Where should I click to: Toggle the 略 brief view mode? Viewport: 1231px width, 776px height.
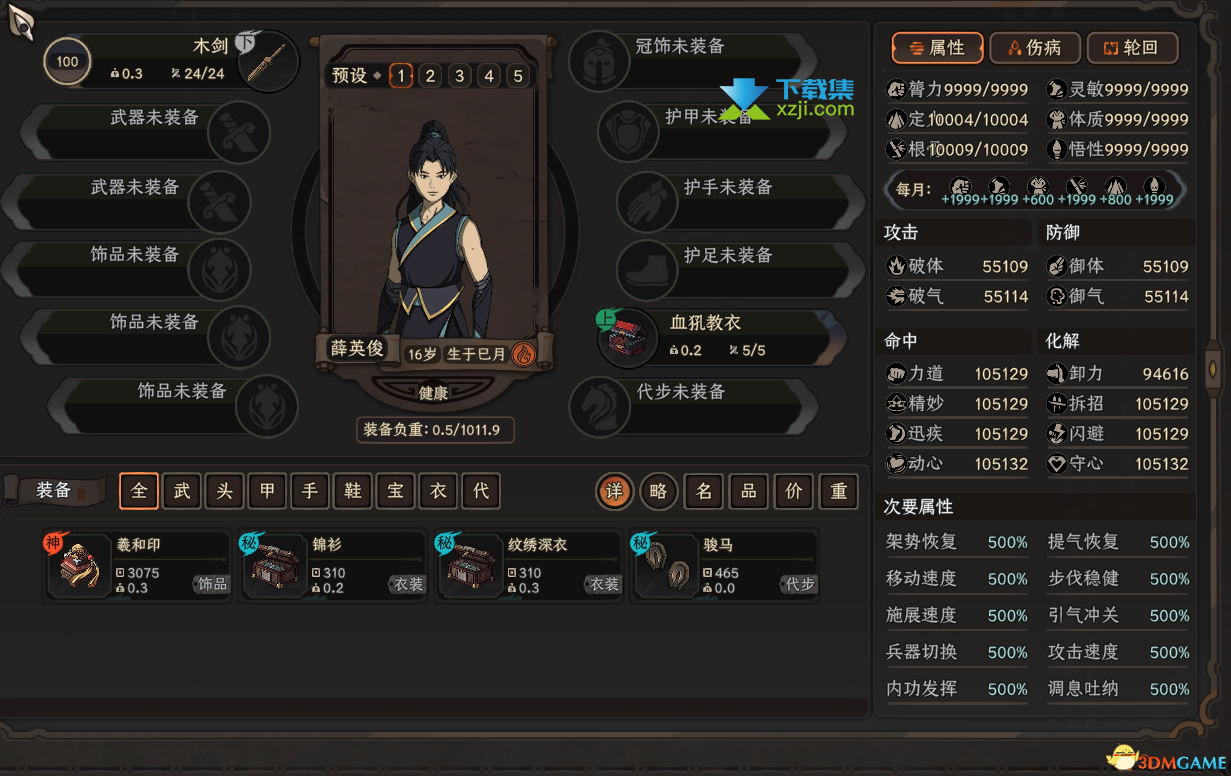(x=659, y=491)
